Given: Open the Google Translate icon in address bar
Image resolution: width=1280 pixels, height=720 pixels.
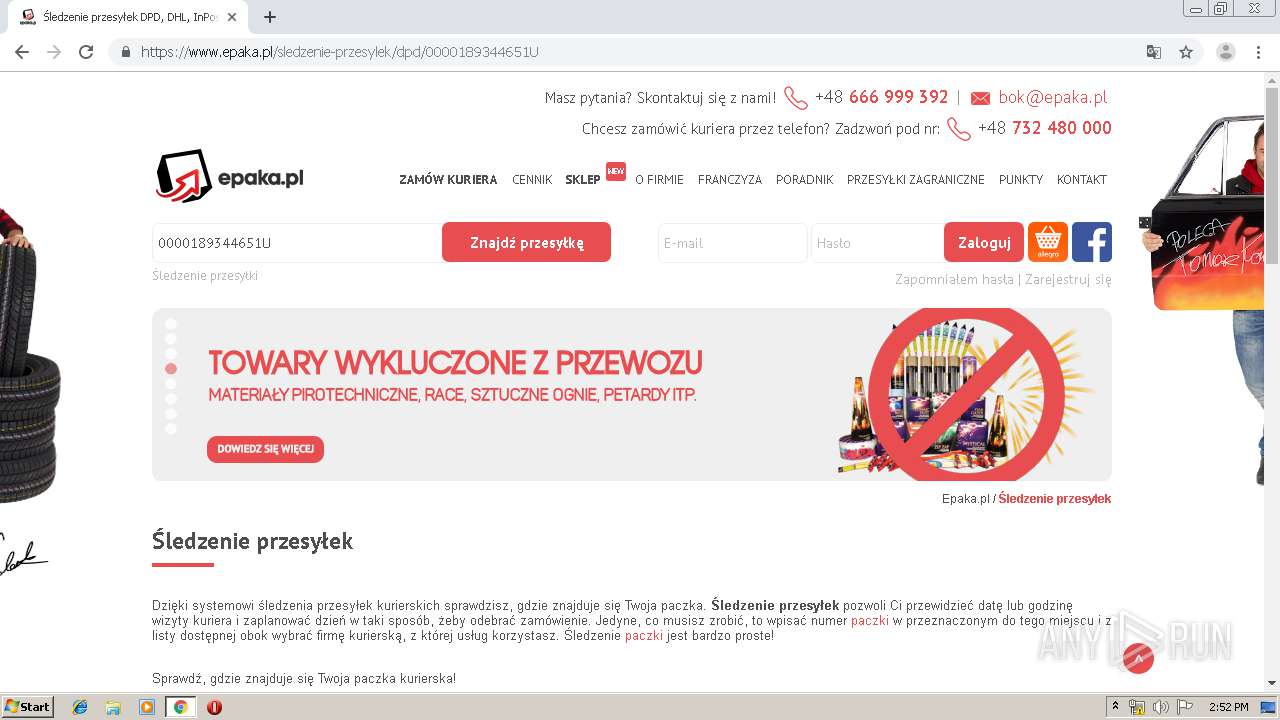Looking at the screenshot, I should tap(1154, 52).
